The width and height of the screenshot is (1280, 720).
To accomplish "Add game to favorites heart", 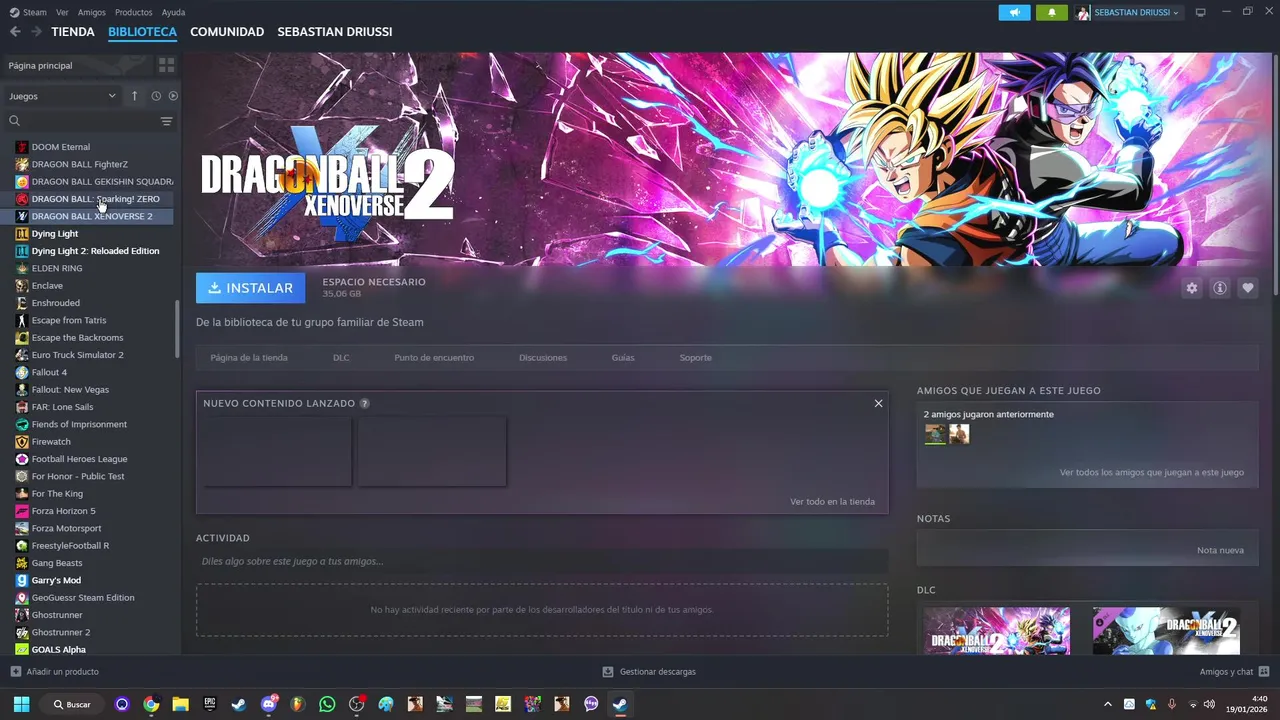I will pyautogui.click(x=1247, y=288).
